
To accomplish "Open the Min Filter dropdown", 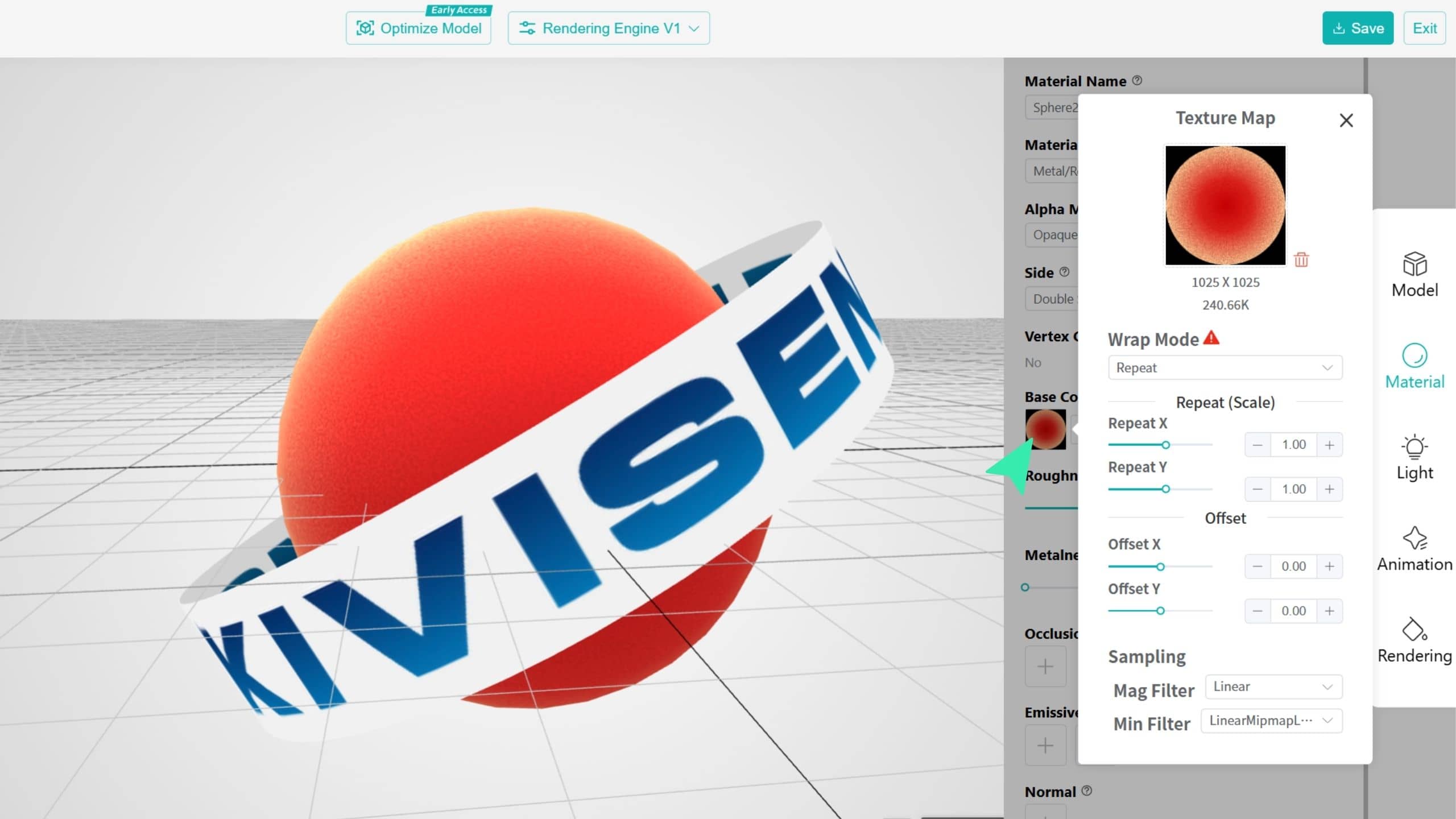I will click(1272, 721).
